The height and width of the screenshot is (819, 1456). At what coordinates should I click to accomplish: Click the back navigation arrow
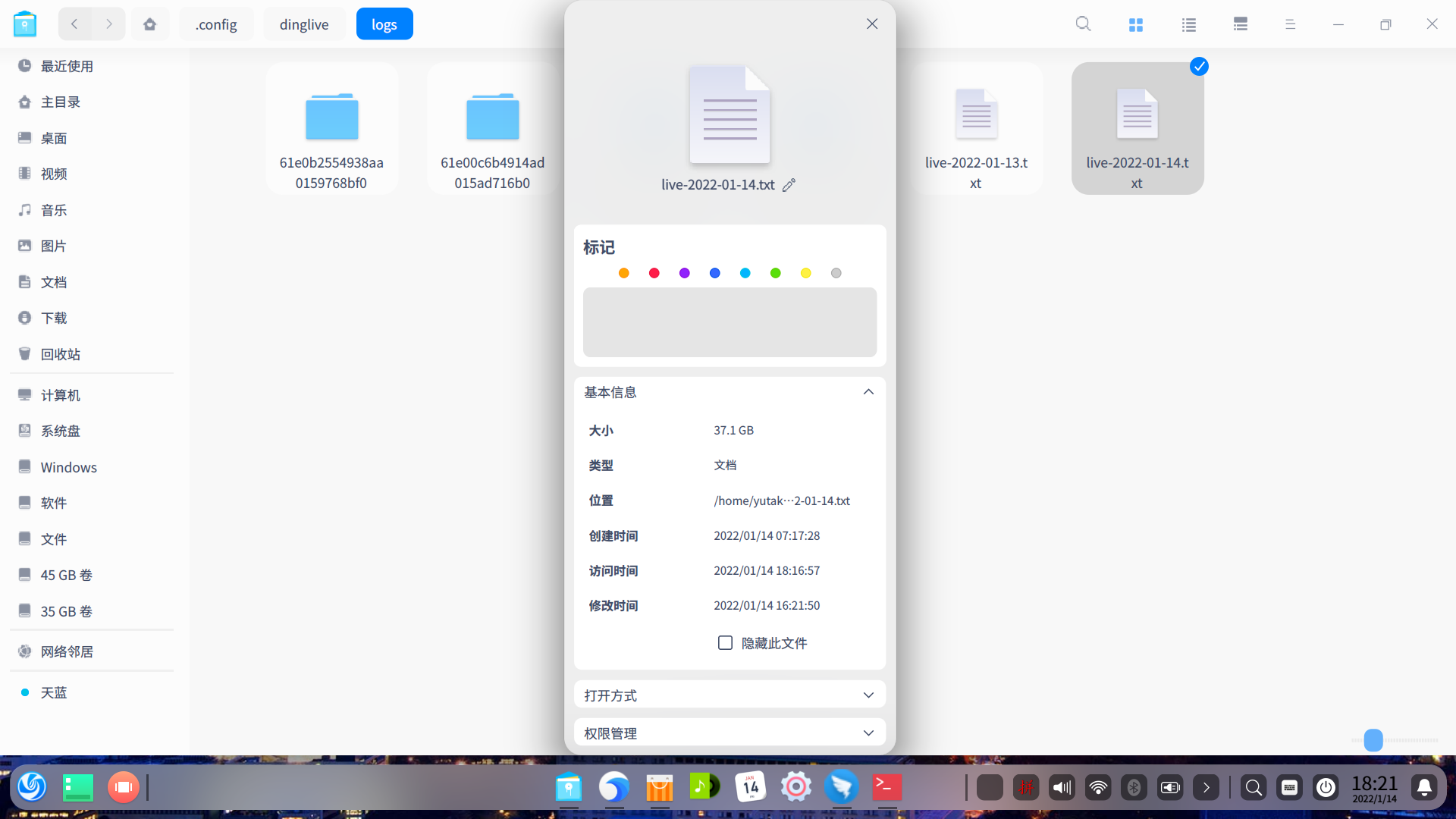pyautogui.click(x=74, y=24)
